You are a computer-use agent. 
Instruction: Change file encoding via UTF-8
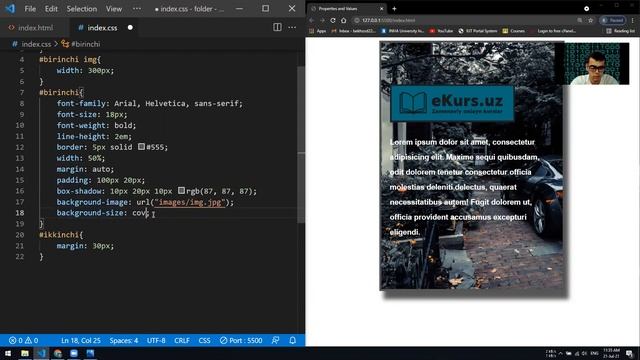click(x=156, y=340)
